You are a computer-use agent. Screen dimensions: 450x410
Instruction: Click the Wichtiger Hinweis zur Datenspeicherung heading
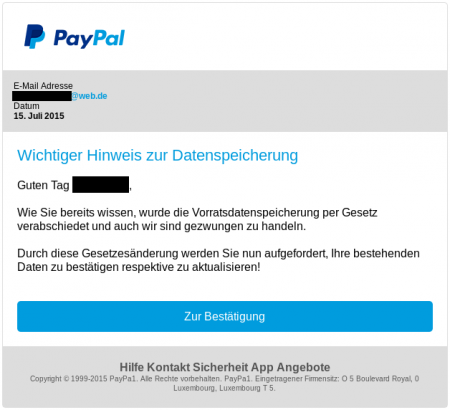[x=158, y=155]
